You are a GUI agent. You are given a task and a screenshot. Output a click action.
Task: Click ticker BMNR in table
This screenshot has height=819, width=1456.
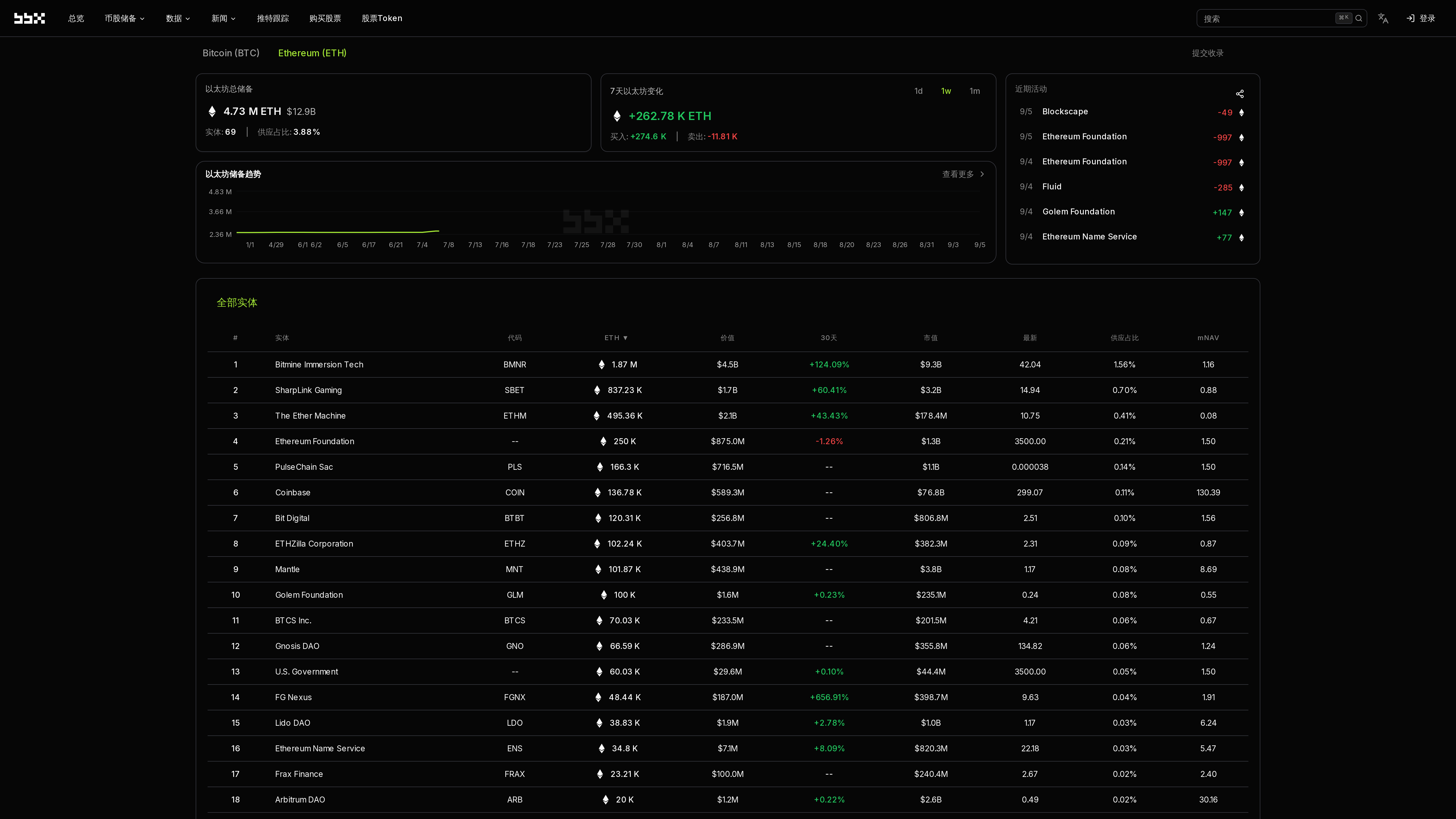click(514, 365)
